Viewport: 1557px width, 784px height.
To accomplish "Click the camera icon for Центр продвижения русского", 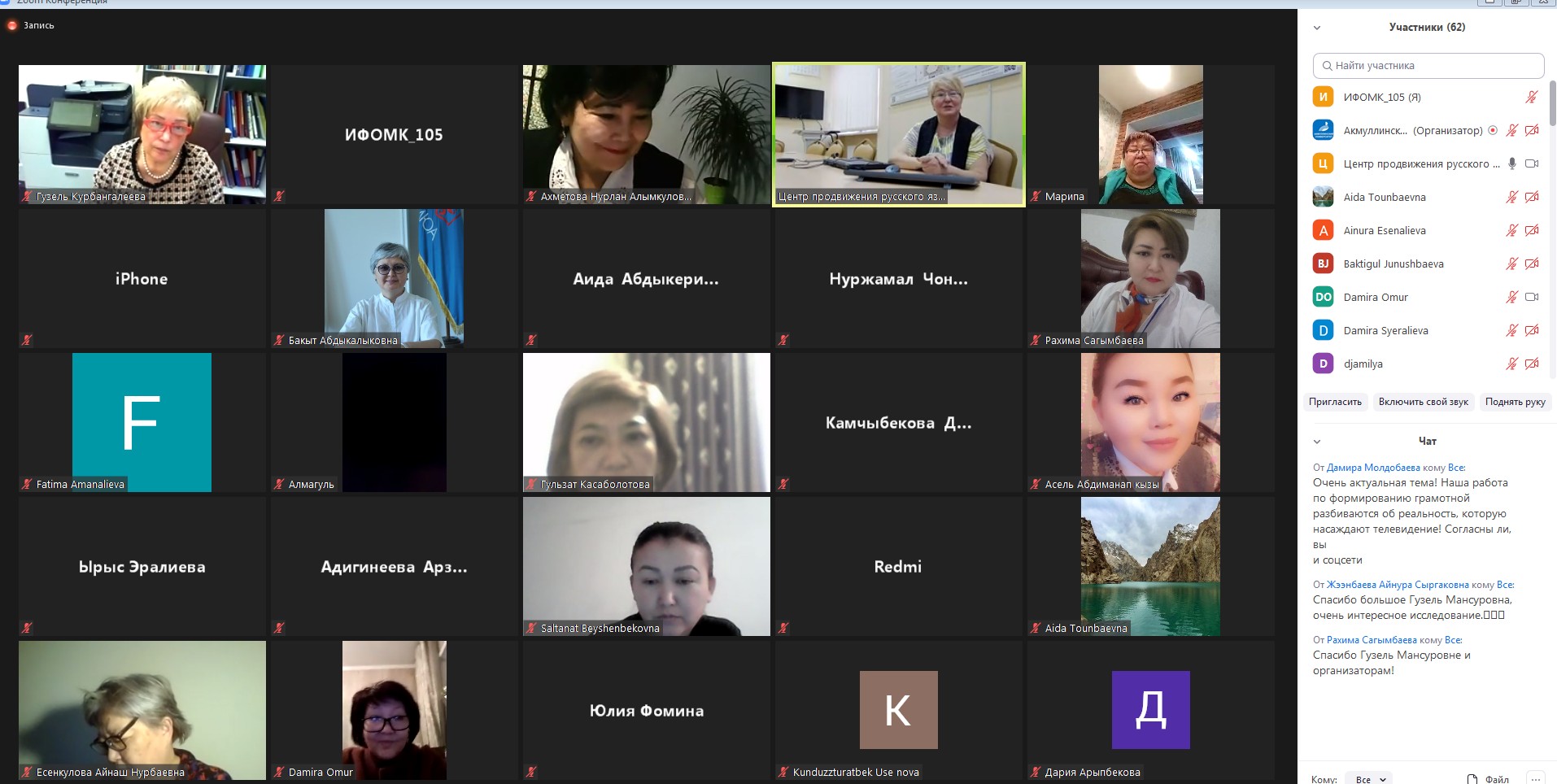I will (1531, 163).
